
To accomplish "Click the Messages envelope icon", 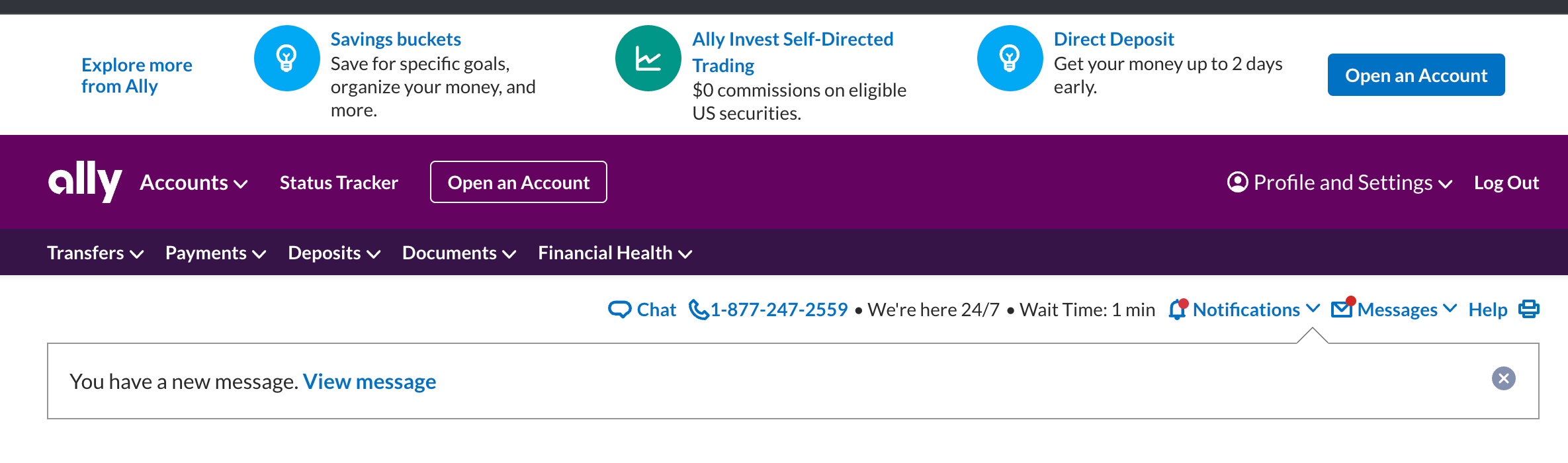I will tap(1342, 308).
